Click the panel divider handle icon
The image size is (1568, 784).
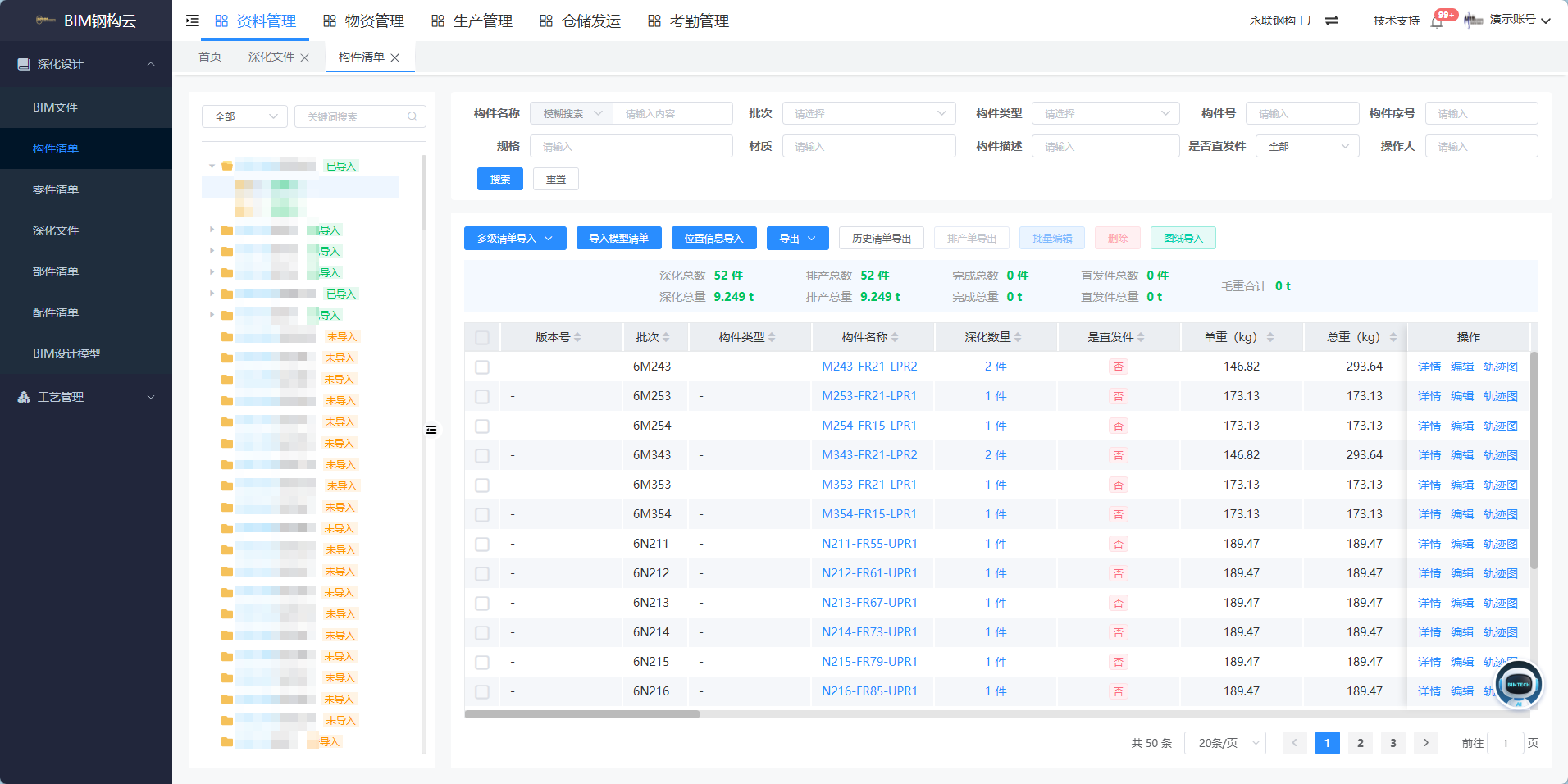coord(431,430)
